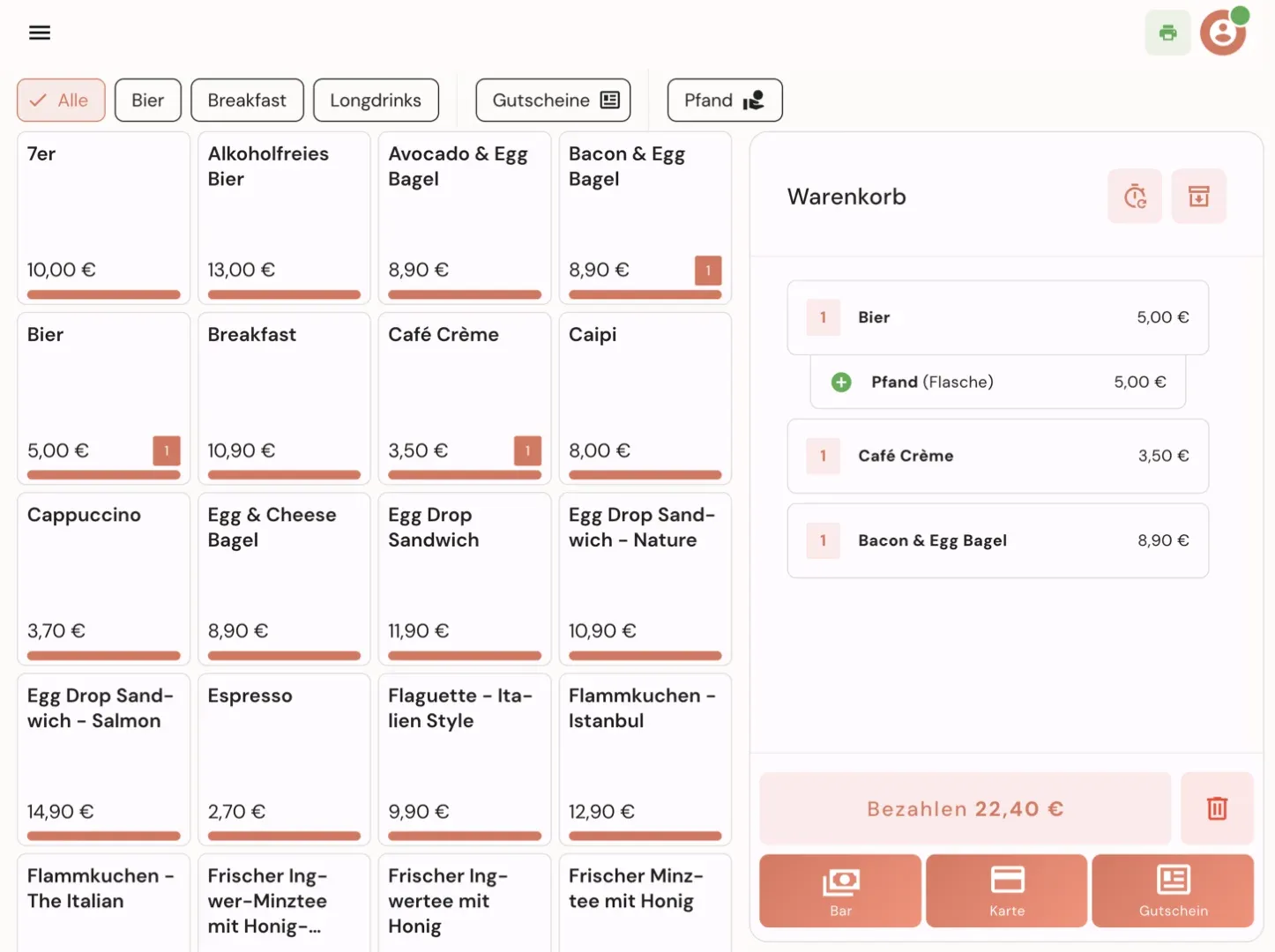Switch to the Breakfast category tab
The height and width of the screenshot is (952, 1275).
[247, 100]
